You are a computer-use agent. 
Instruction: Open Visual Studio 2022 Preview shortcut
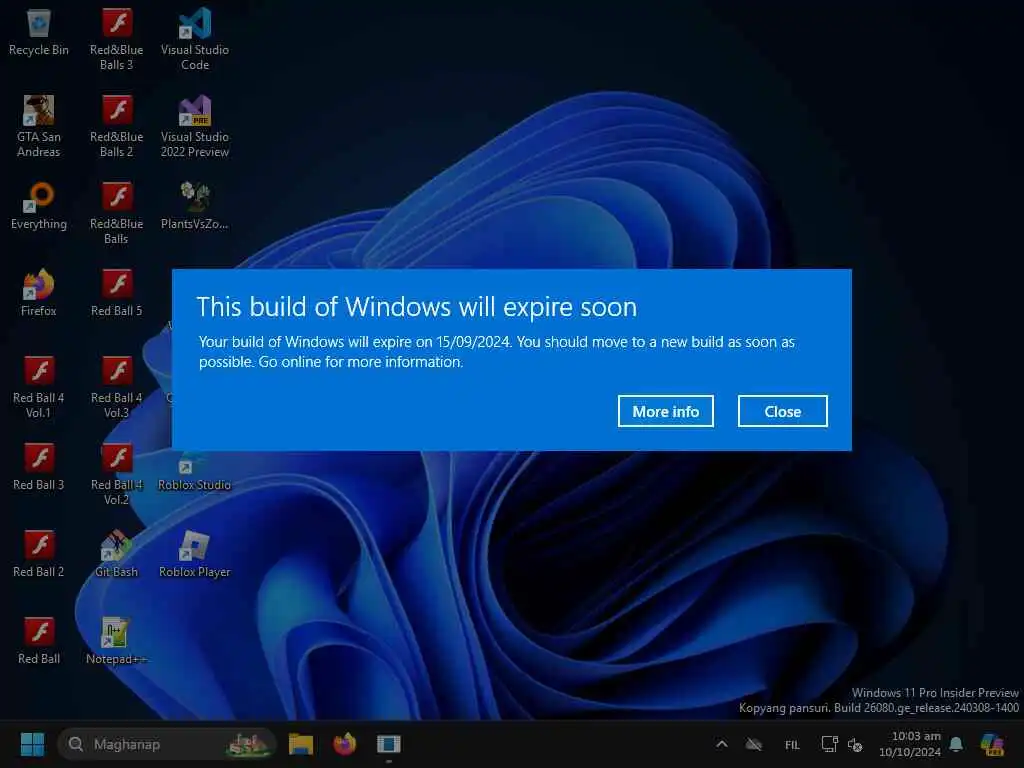(195, 125)
